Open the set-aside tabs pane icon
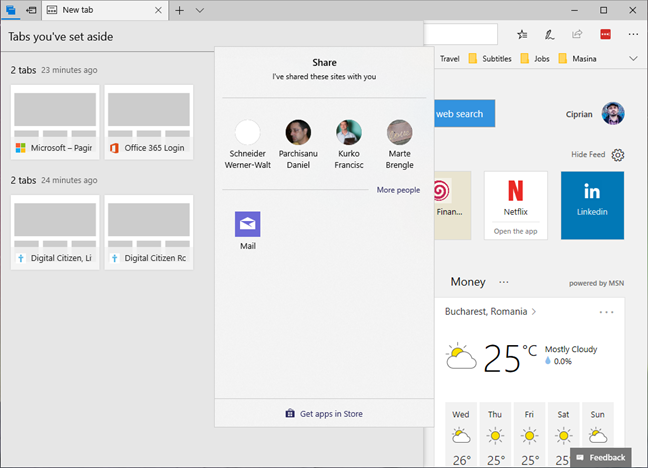The width and height of the screenshot is (648, 468). [11, 10]
